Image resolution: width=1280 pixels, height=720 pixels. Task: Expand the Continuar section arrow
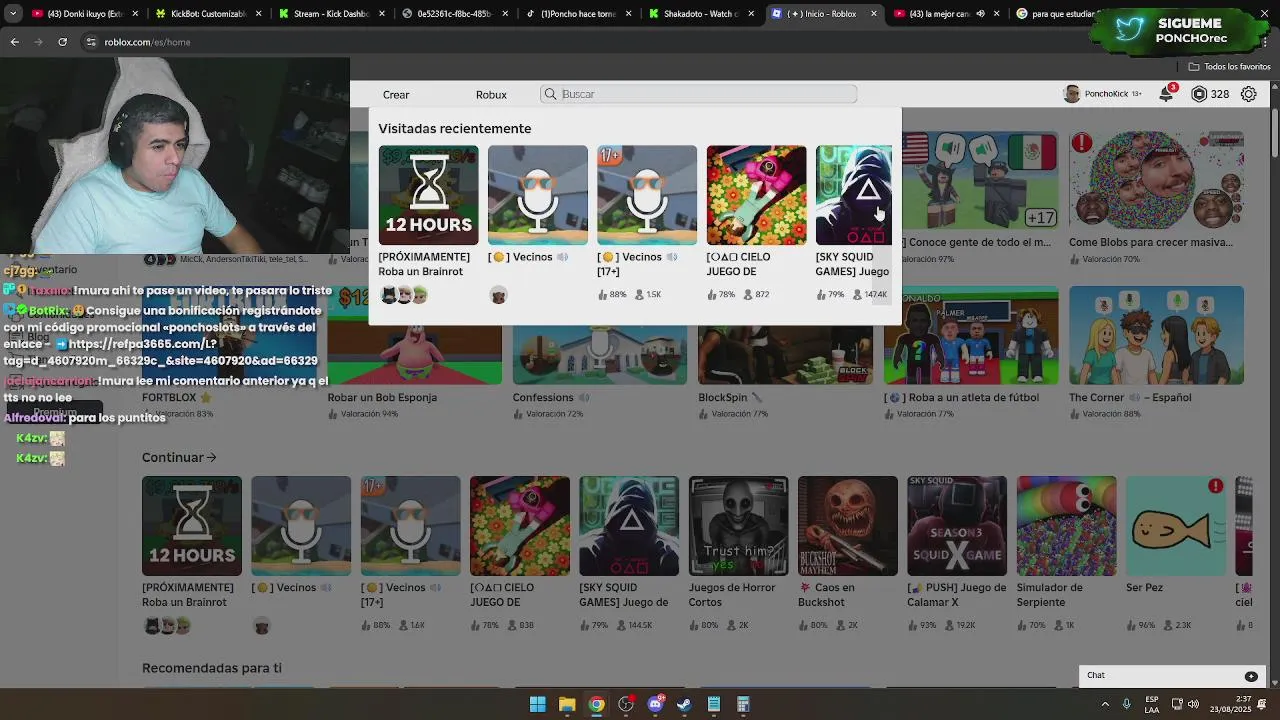[x=211, y=457]
